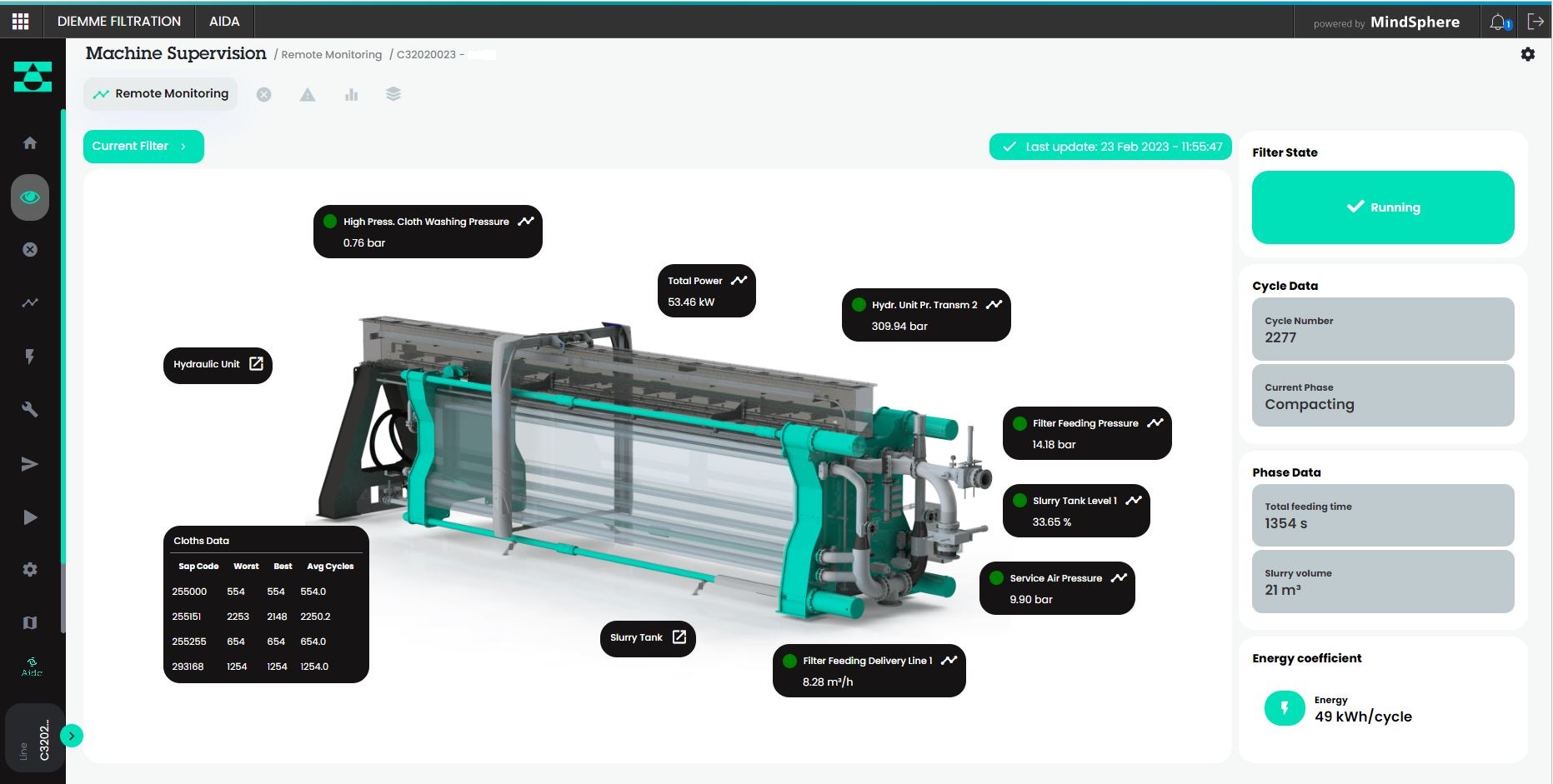1553x784 pixels.
Task: Show trend for Slurry Tank Level 1
Action: coord(1134,501)
